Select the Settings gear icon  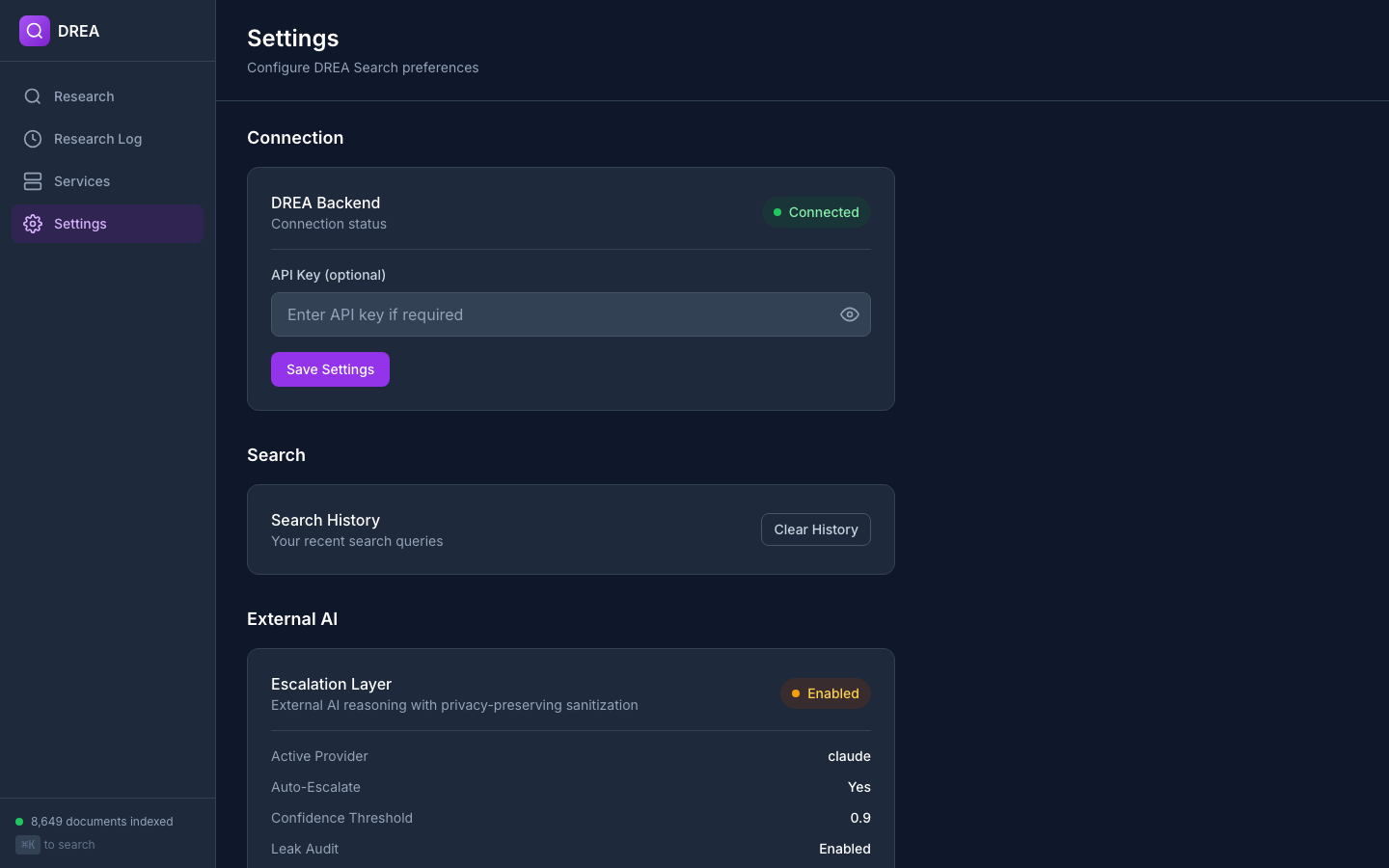pyautogui.click(x=33, y=224)
